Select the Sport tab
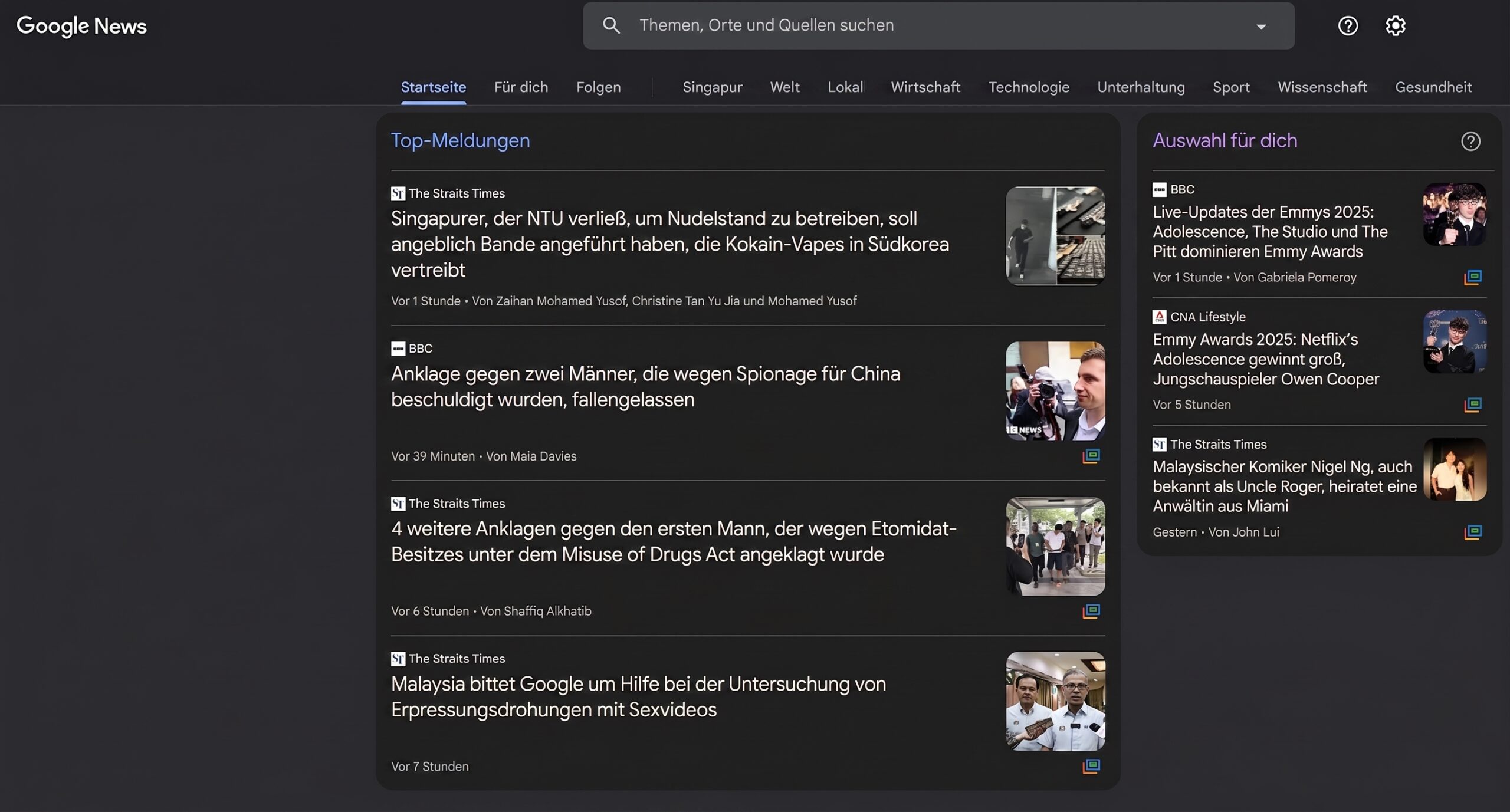 pos(1231,87)
